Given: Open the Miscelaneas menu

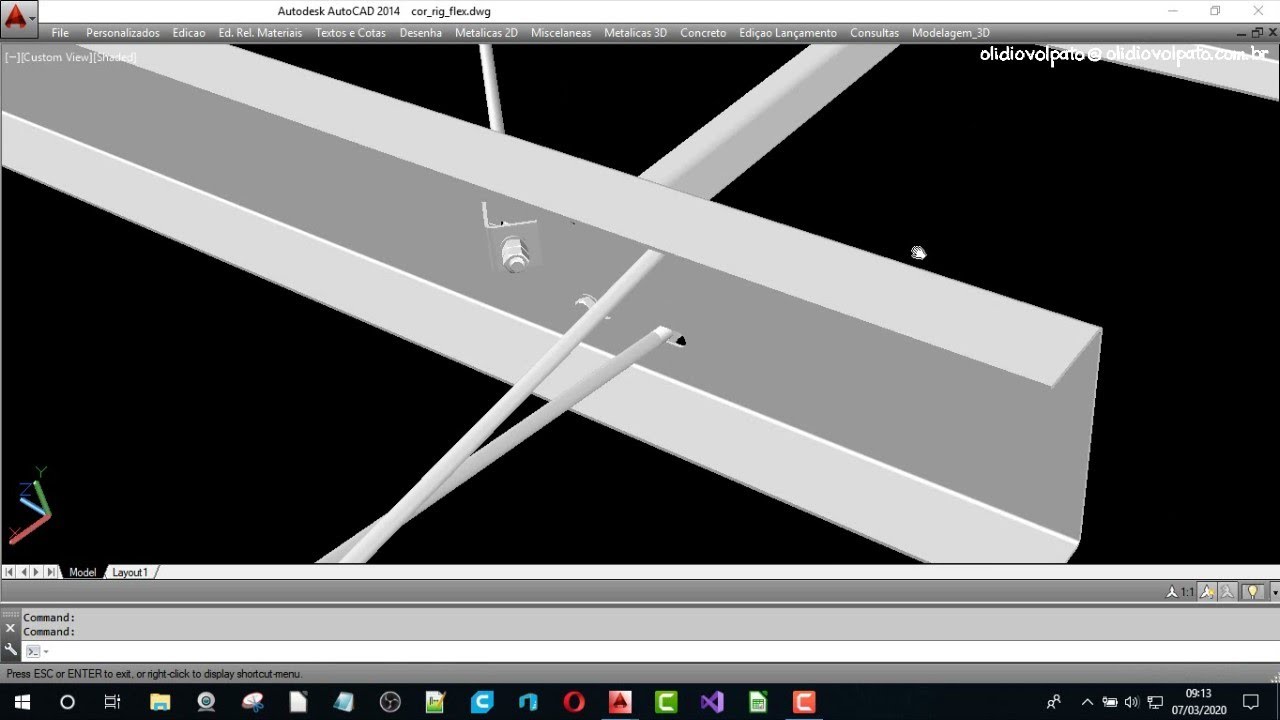Looking at the screenshot, I should click(561, 33).
